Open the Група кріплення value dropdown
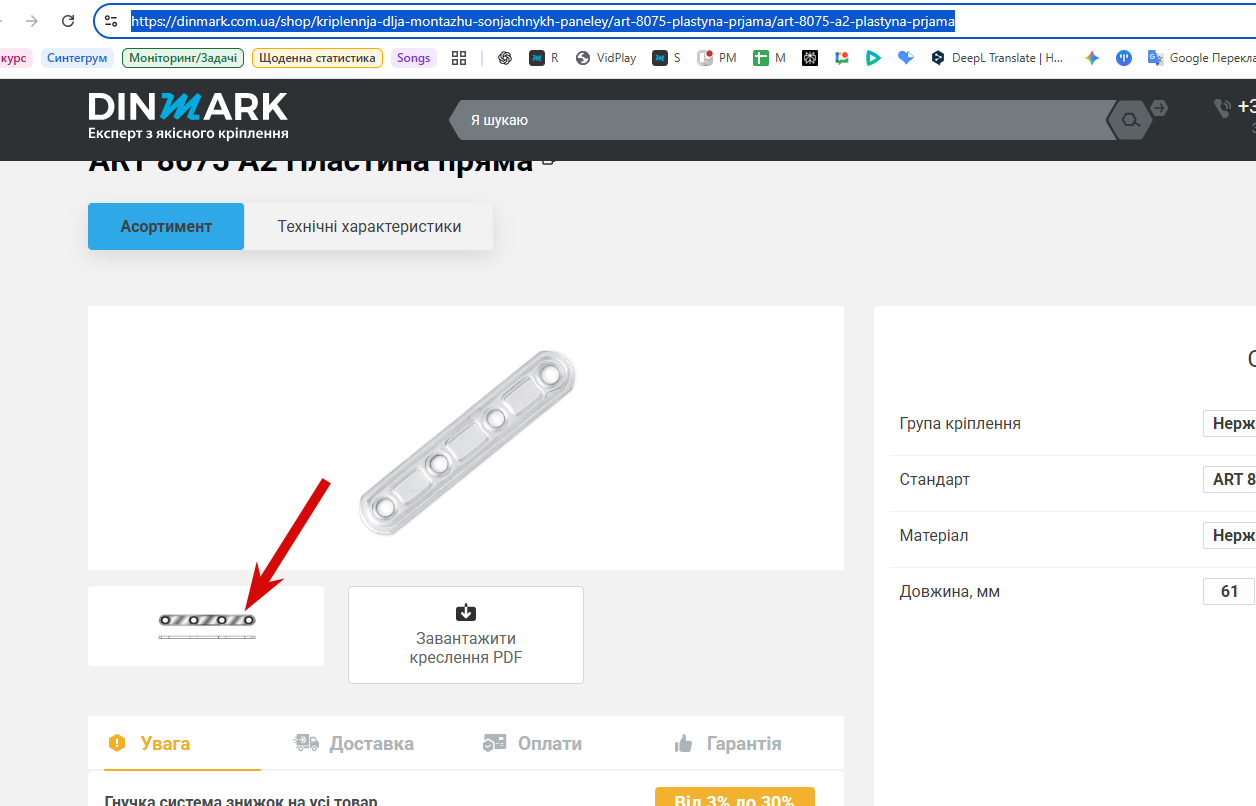The height and width of the screenshot is (806, 1256). tap(1230, 424)
